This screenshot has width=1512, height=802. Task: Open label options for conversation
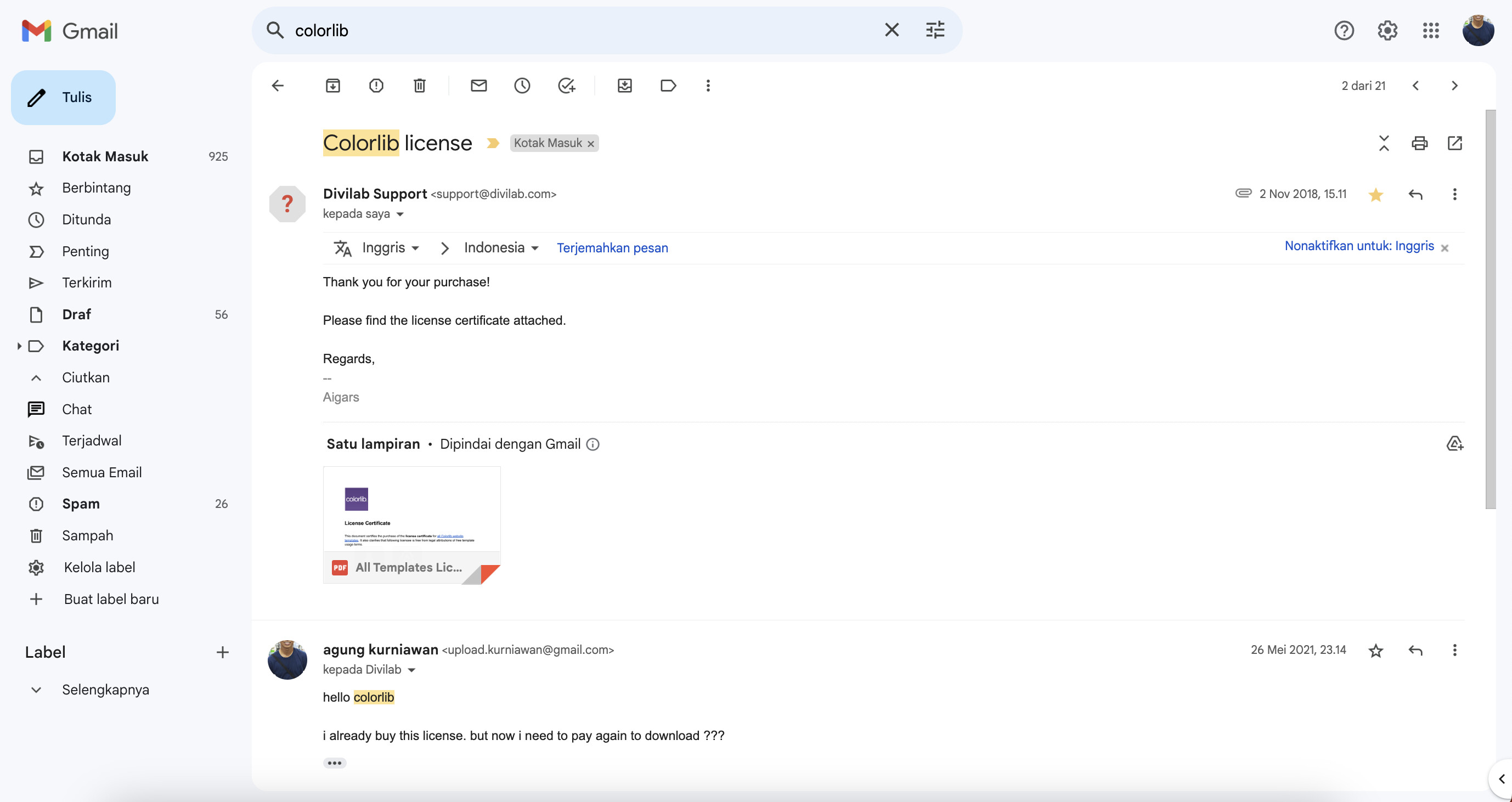point(669,86)
